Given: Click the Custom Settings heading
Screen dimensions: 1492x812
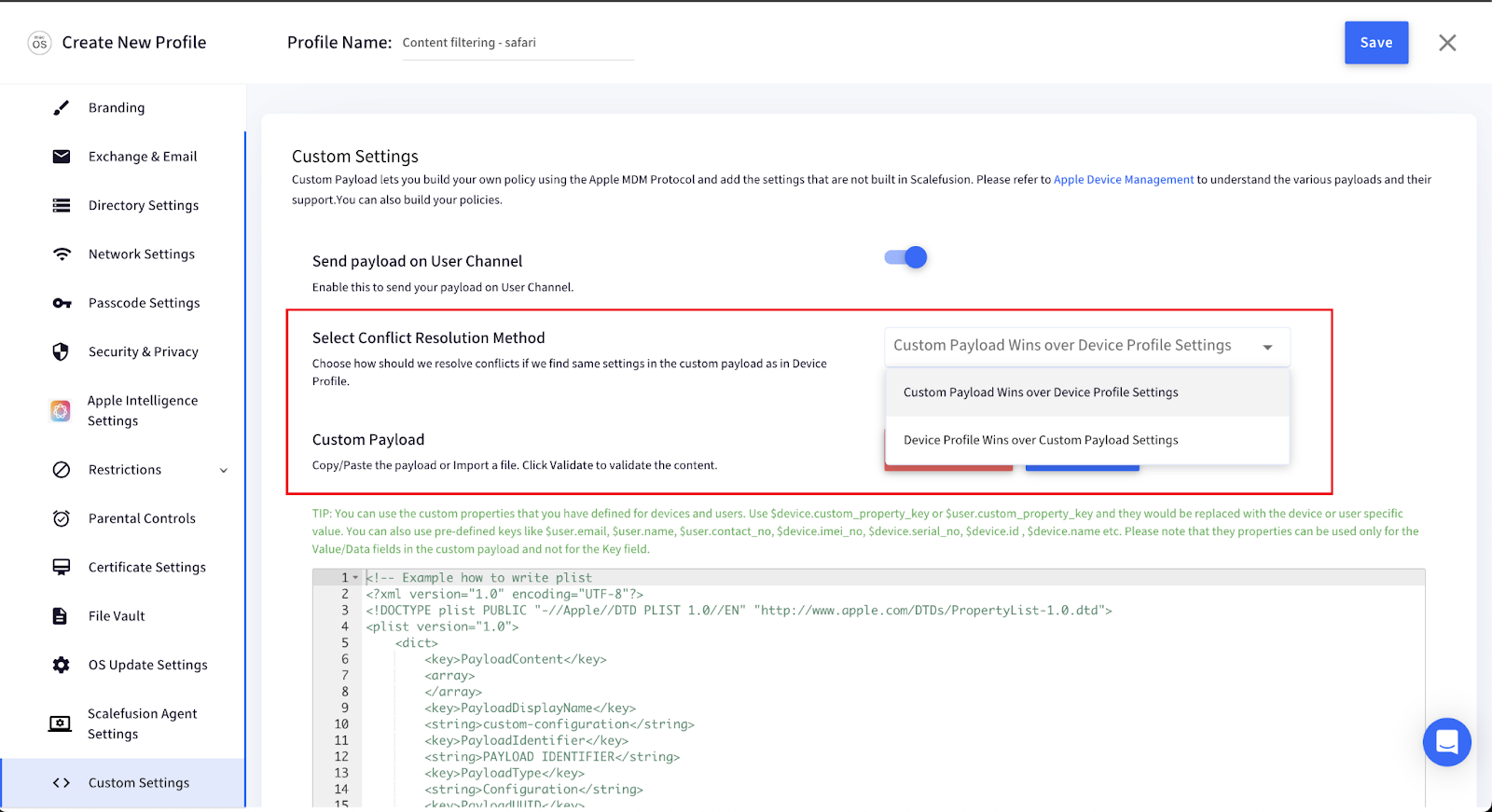Looking at the screenshot, I should [x=355, y=157].
